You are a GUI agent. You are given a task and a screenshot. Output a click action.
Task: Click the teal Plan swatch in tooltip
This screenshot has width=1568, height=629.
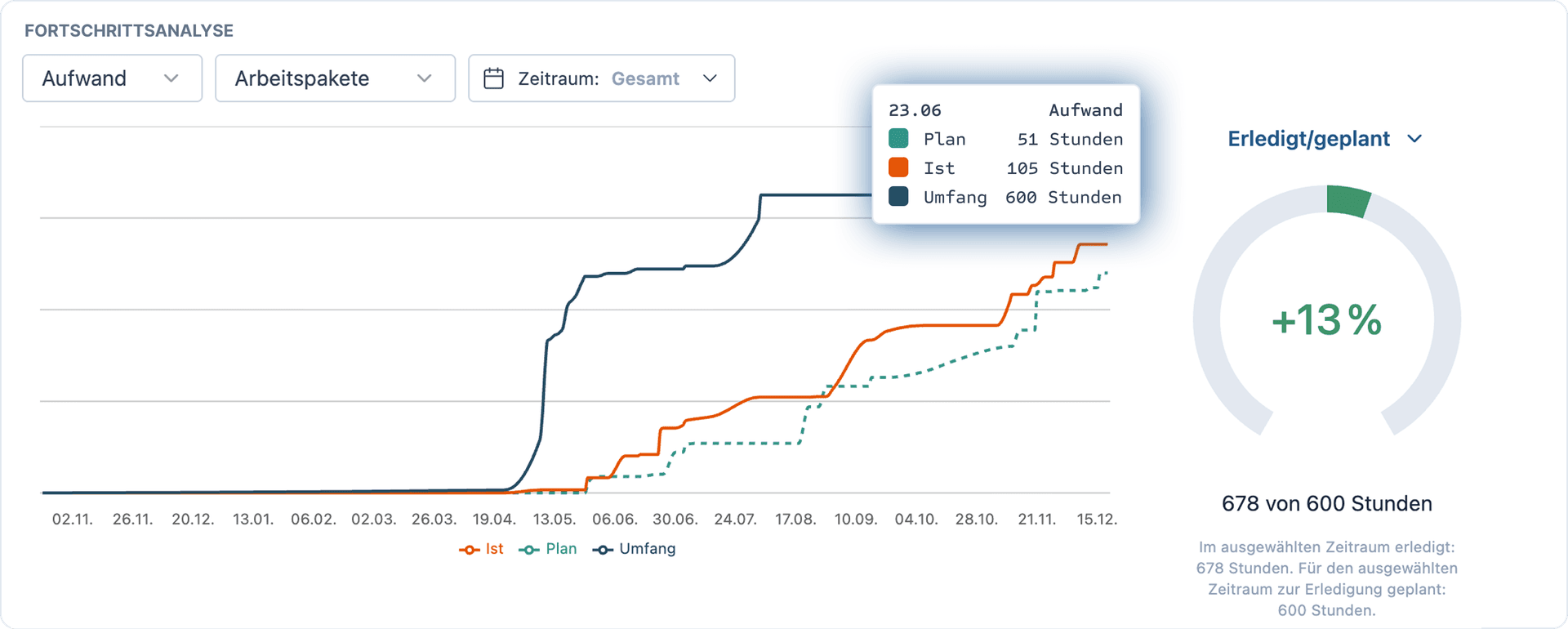coord(898,139)
